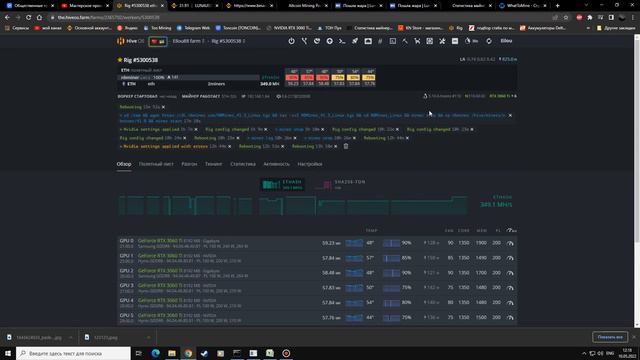This screenshot has width=640, height=360.
Task: Open the remote shell console icon
Action: [342, 41]
